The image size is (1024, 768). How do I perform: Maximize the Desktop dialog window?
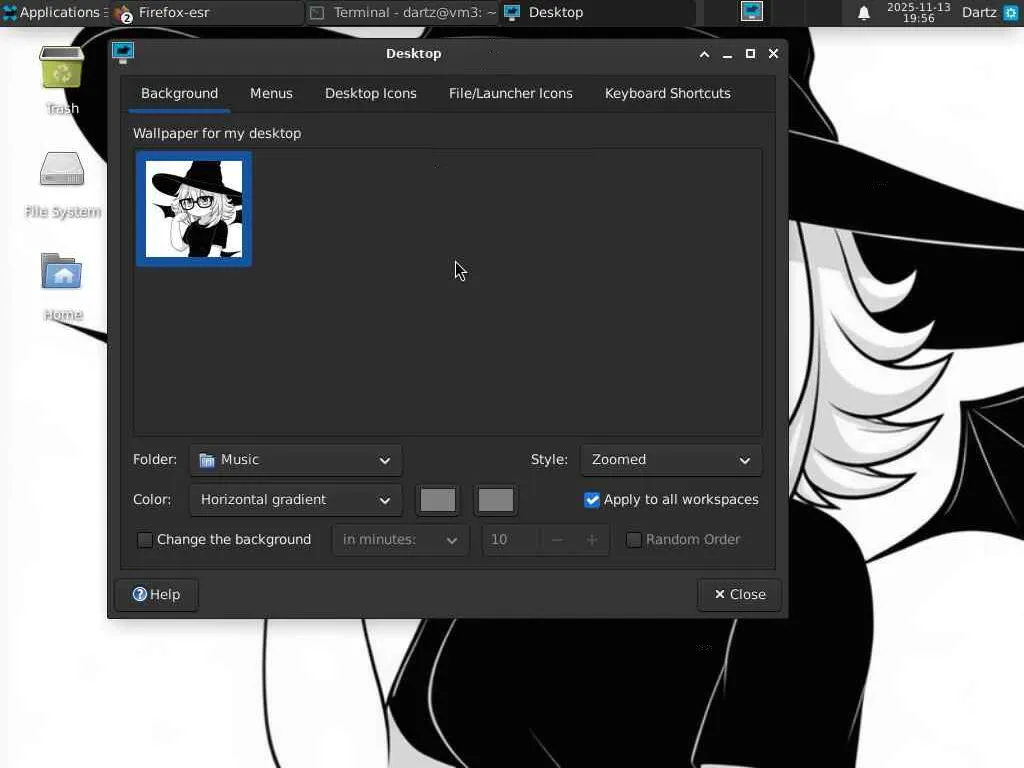click(750, 54)
